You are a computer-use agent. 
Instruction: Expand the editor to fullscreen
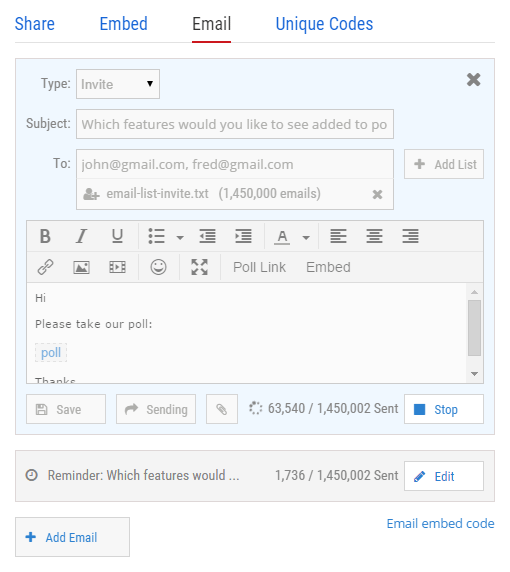[x=200, y=267]
